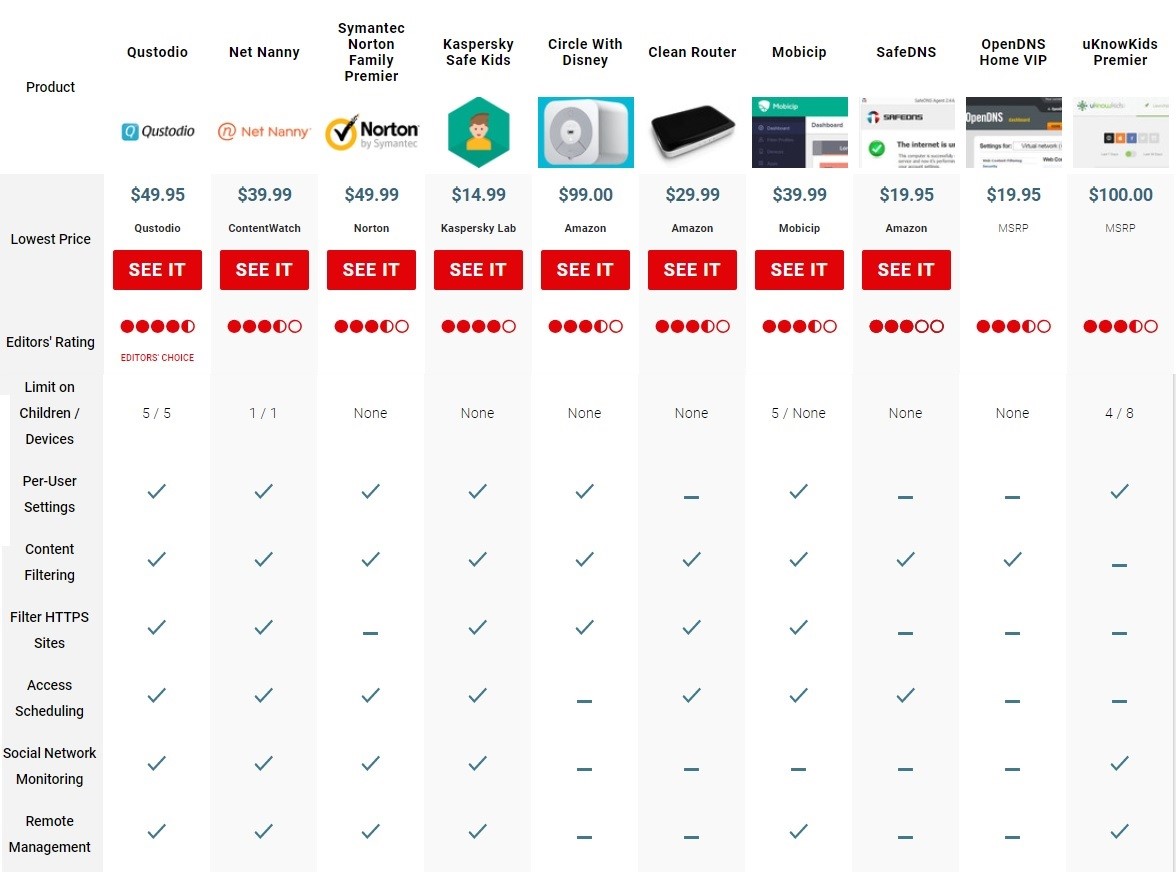Image resolution: width=1176 pixels, height=872 pixels.
Task: Click the Qustodio logo image
Action: point(158,131)
